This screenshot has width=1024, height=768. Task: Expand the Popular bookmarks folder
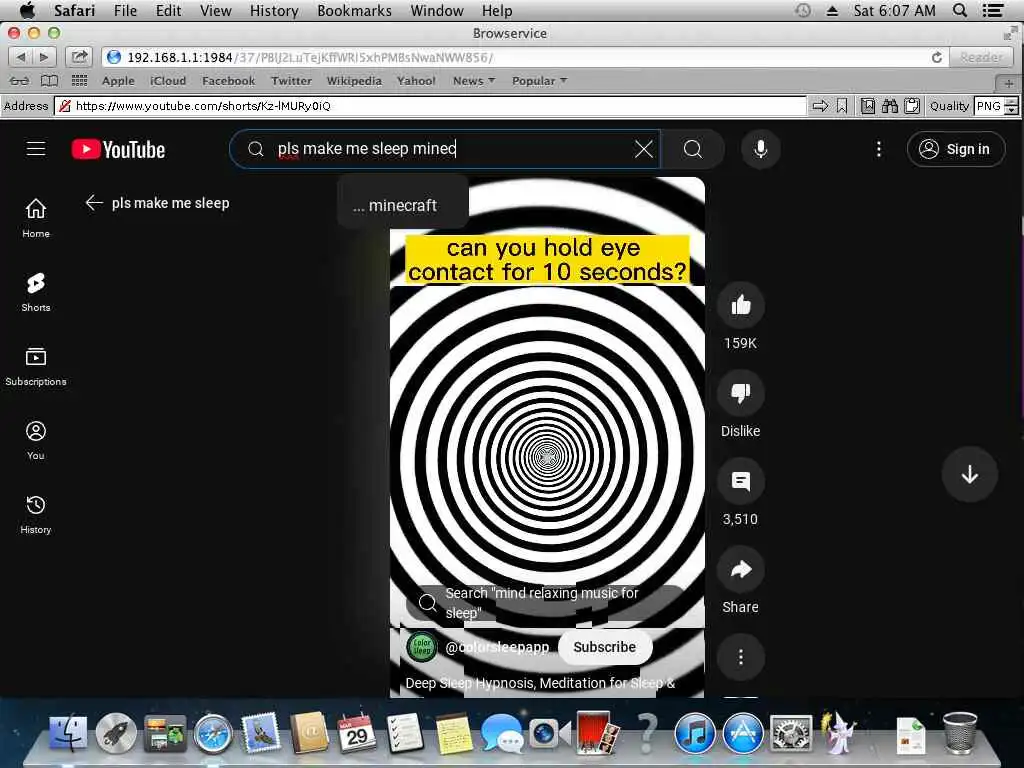tap(539, 81)
